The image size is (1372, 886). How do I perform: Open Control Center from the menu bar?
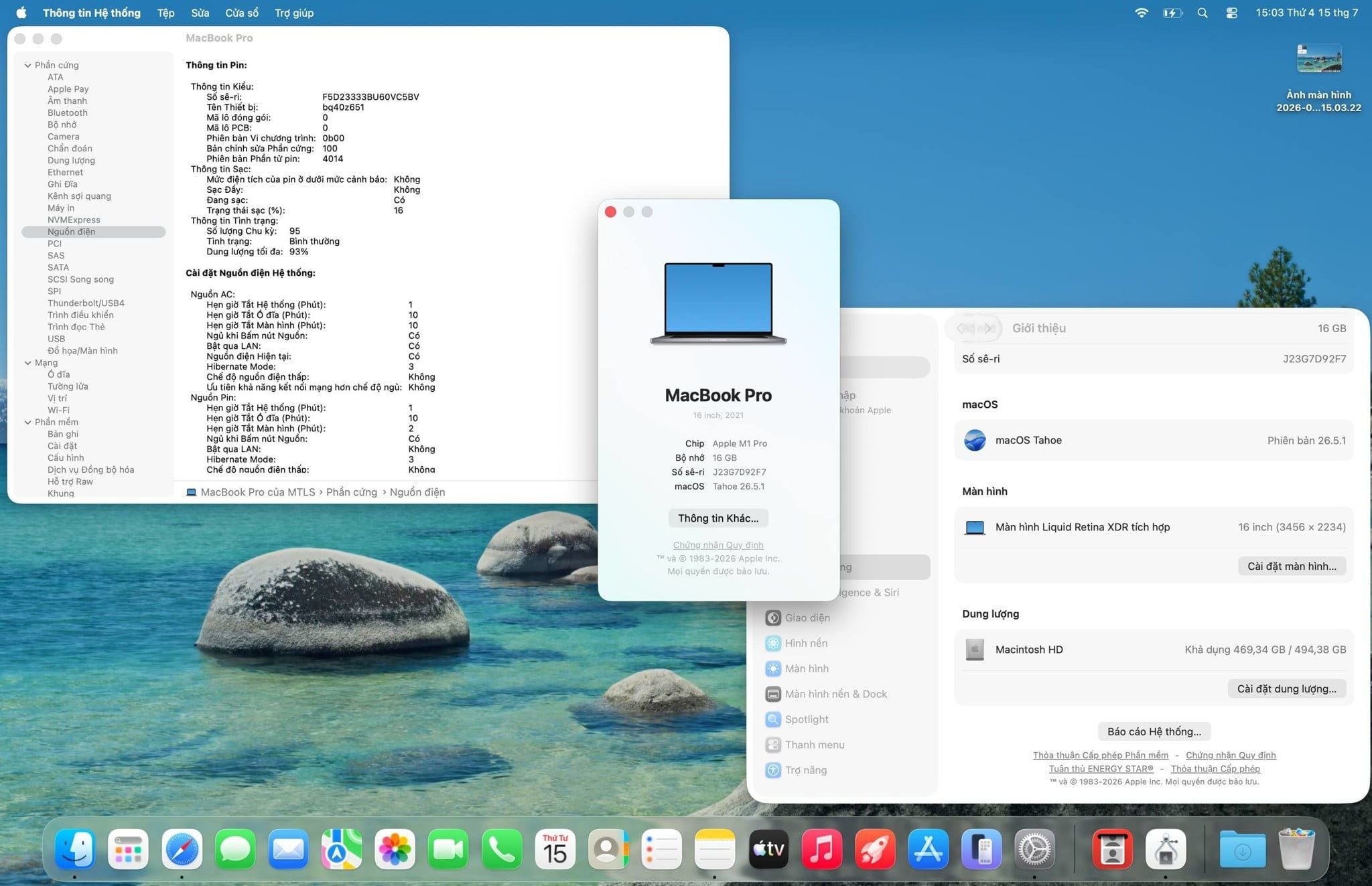tap(1231, 13)
